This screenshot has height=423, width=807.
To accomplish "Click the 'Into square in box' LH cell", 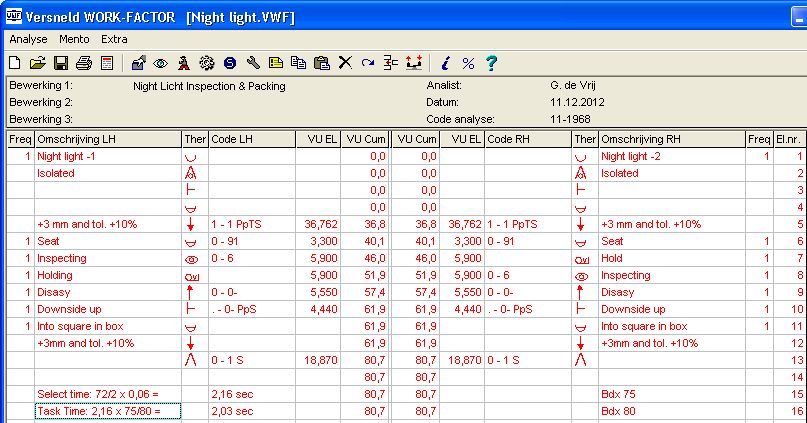I will pos(108,326).
